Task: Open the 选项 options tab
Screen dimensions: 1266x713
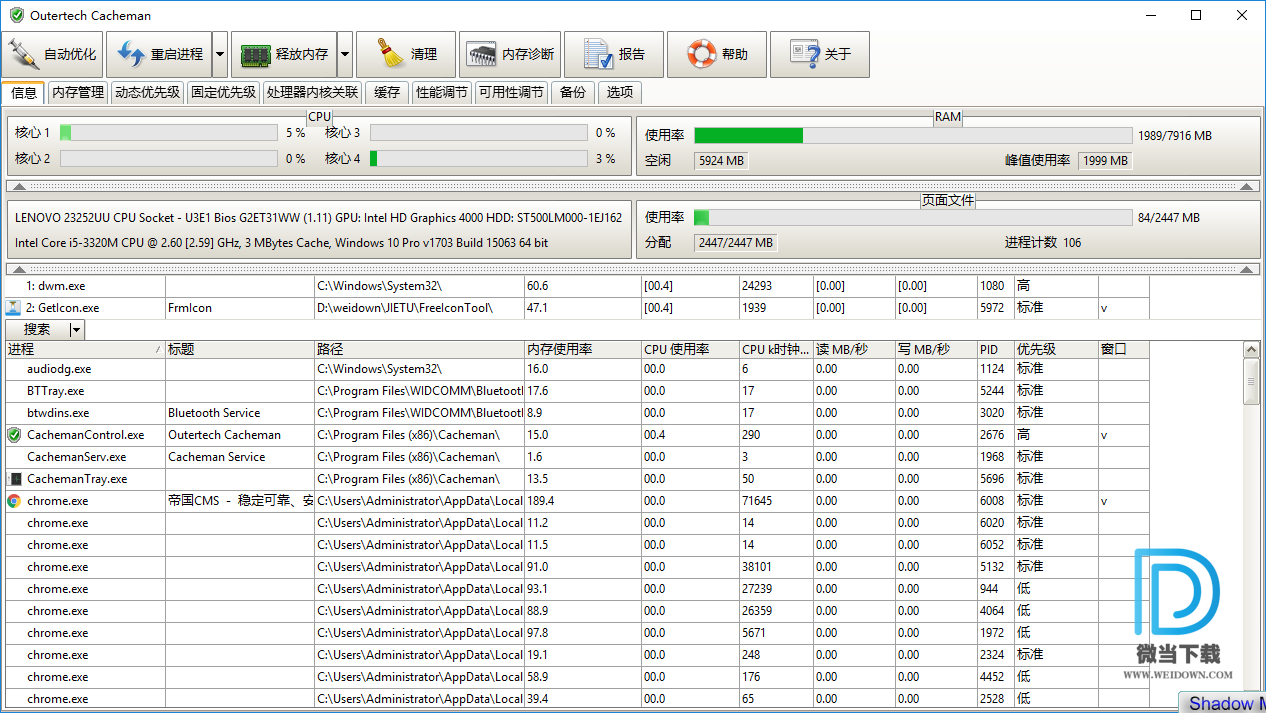Action: tap(620, 92)
